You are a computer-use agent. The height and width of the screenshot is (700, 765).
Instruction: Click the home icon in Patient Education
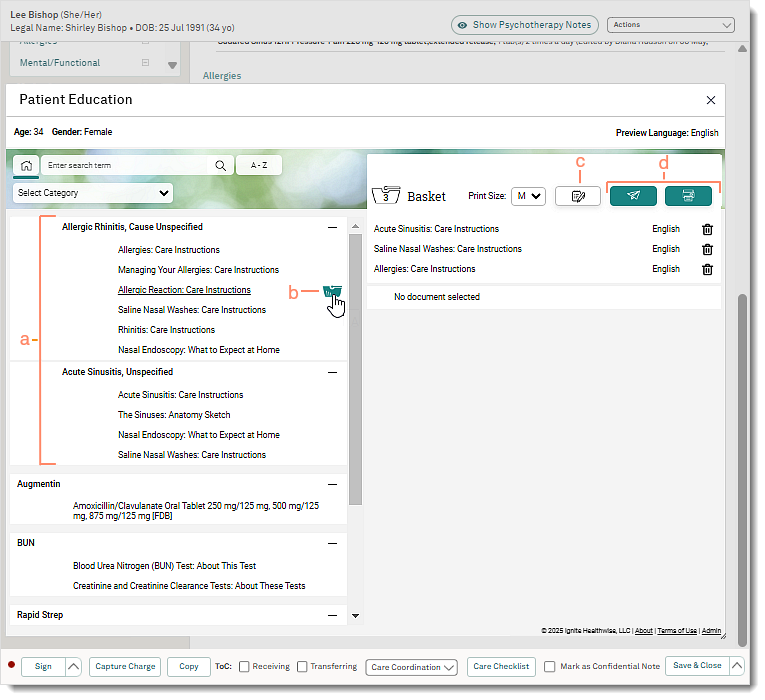[26, 166]
